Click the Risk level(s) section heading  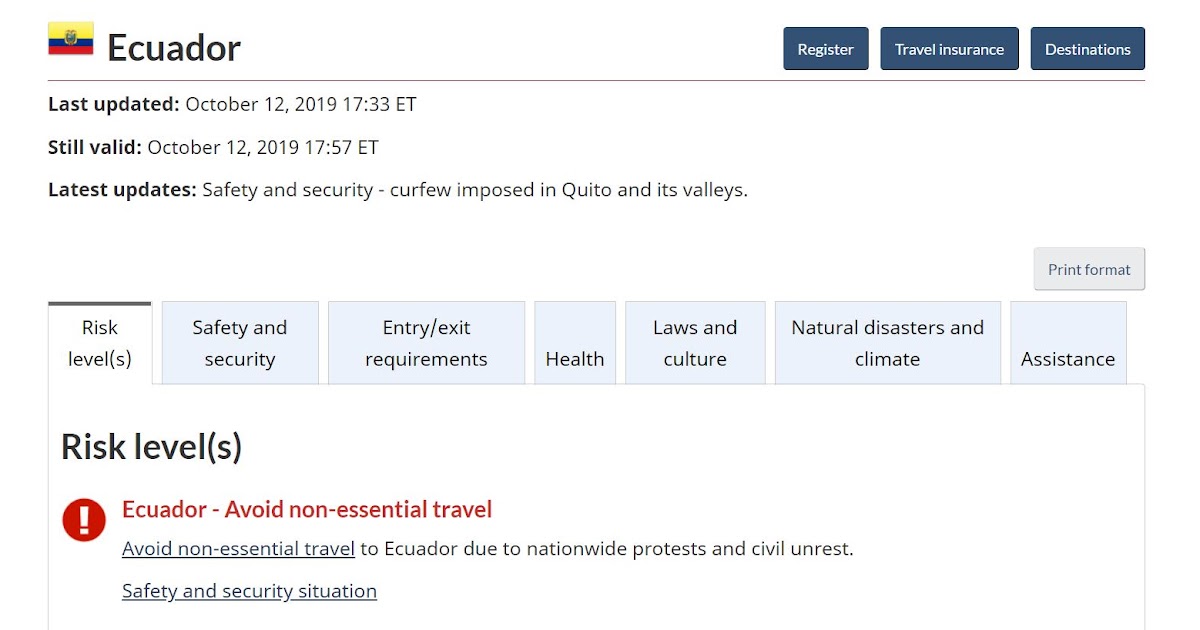152,447
